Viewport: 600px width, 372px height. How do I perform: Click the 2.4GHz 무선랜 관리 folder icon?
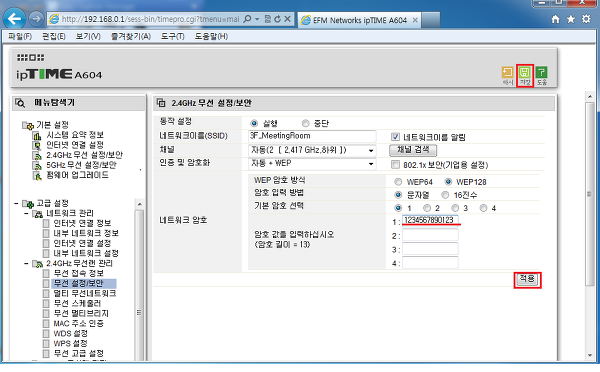38,264
